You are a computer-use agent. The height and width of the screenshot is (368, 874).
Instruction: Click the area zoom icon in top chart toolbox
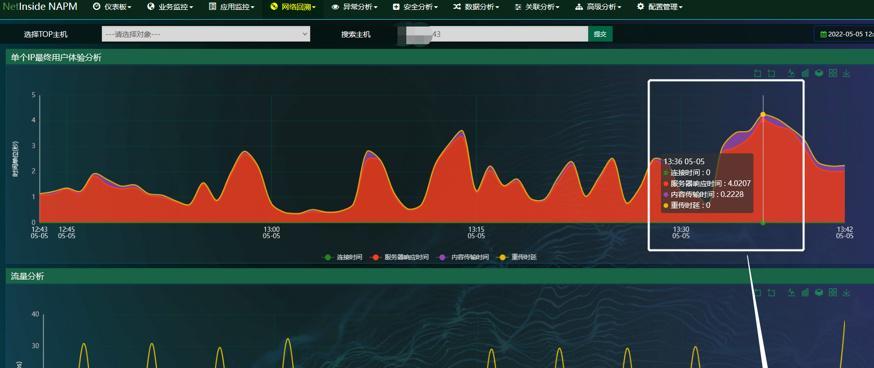(x=757, y=73)
